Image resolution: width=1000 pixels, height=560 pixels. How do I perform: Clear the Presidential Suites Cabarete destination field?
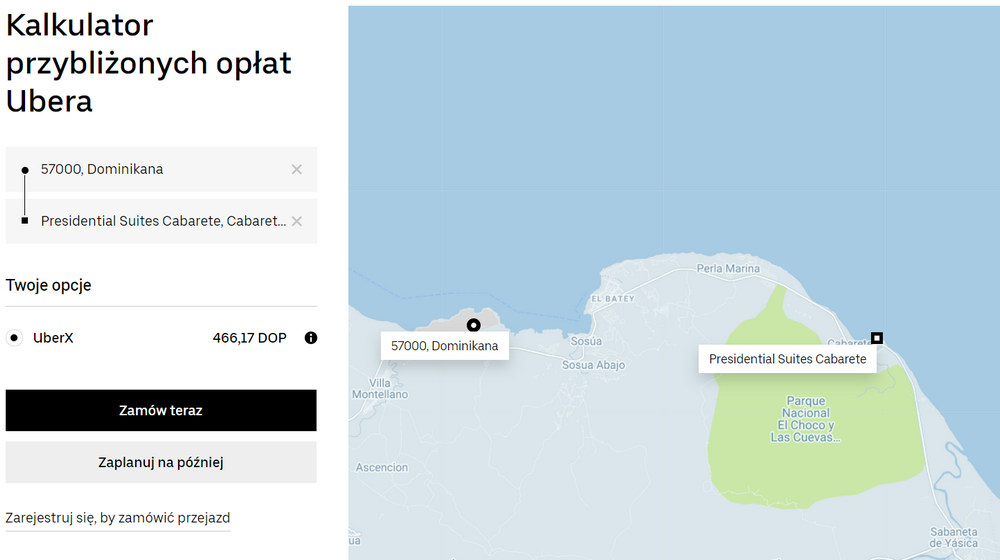(296, 221)
